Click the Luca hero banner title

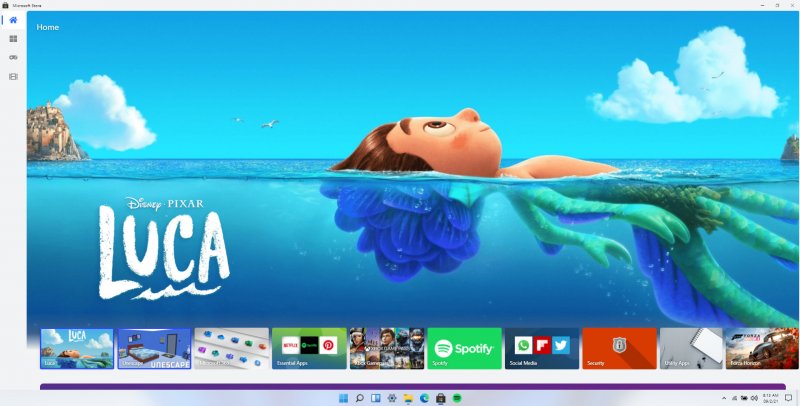tap(164, 248)
